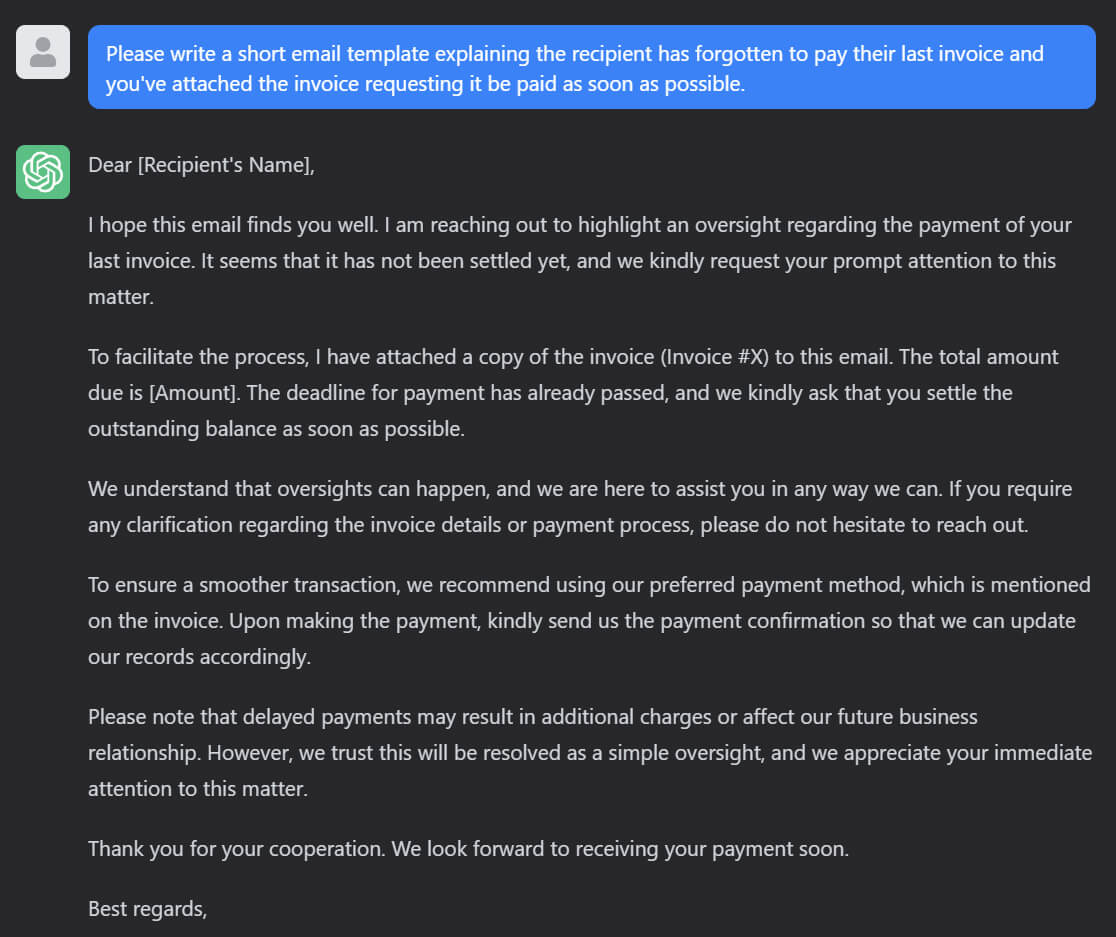Select the blue user prompt bubble

(591, 67)
